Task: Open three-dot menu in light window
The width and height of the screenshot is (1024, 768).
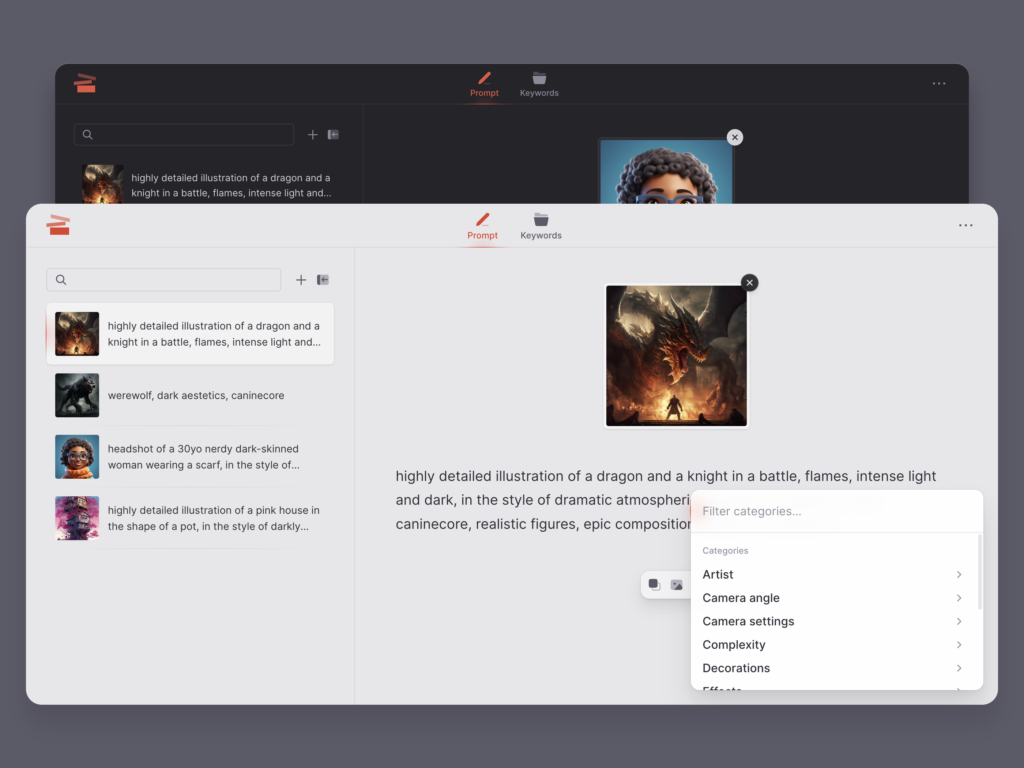Action: (965, 225)
